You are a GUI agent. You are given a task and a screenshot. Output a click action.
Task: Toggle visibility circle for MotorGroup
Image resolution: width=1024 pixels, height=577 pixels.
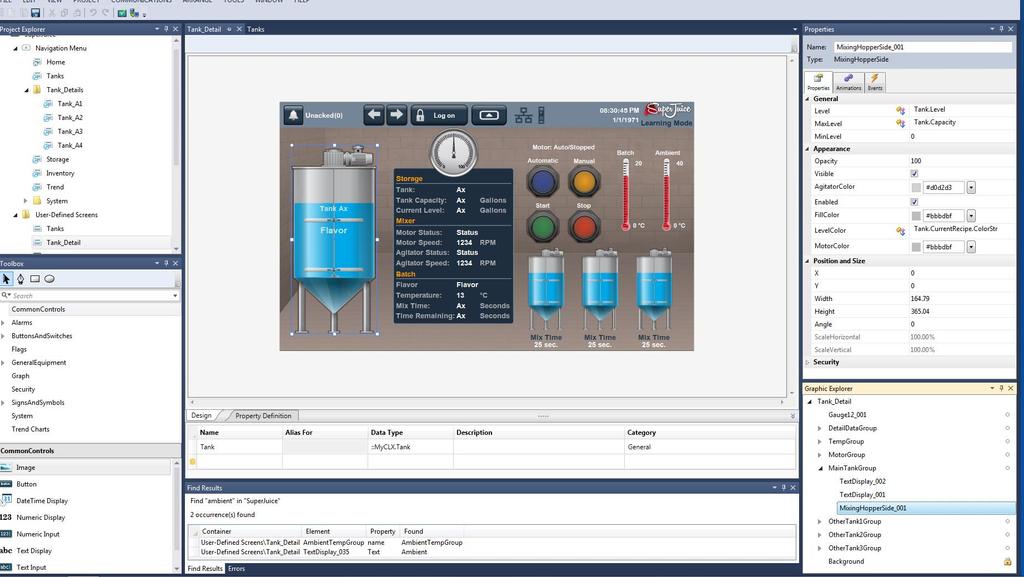tap(1008, 455)
